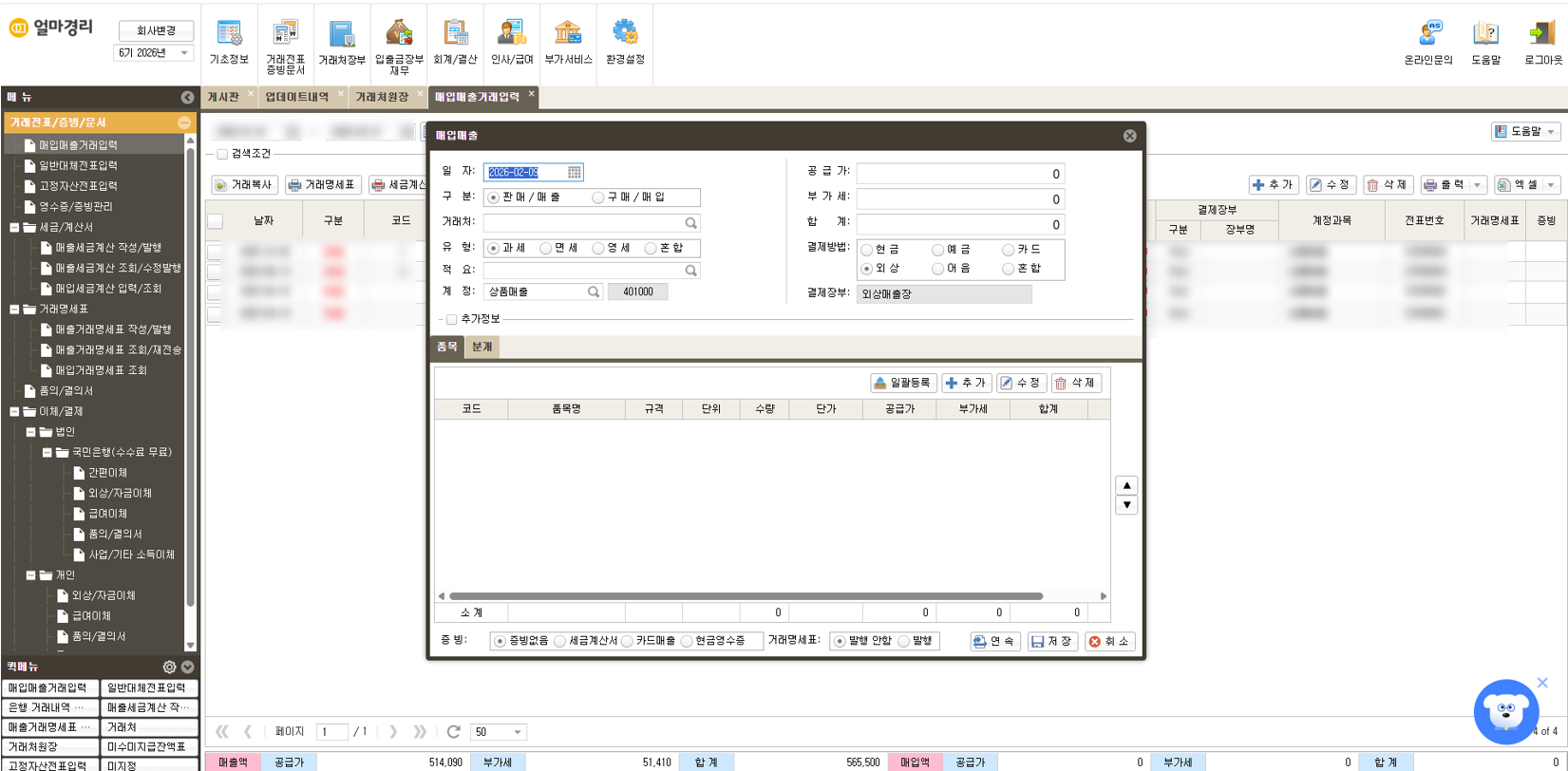This screenshot has height=771, width=1568.
Task: Click the 일괄등록 button in 품목 grid
Action: pos(904,383)
